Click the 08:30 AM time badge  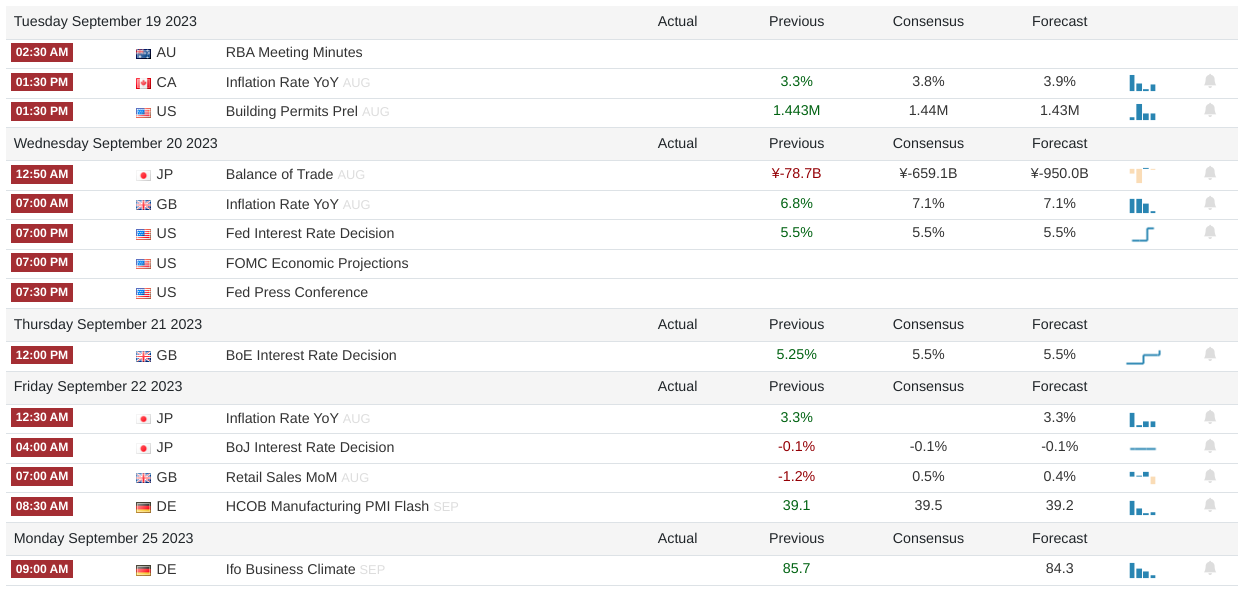pos(42,507)
